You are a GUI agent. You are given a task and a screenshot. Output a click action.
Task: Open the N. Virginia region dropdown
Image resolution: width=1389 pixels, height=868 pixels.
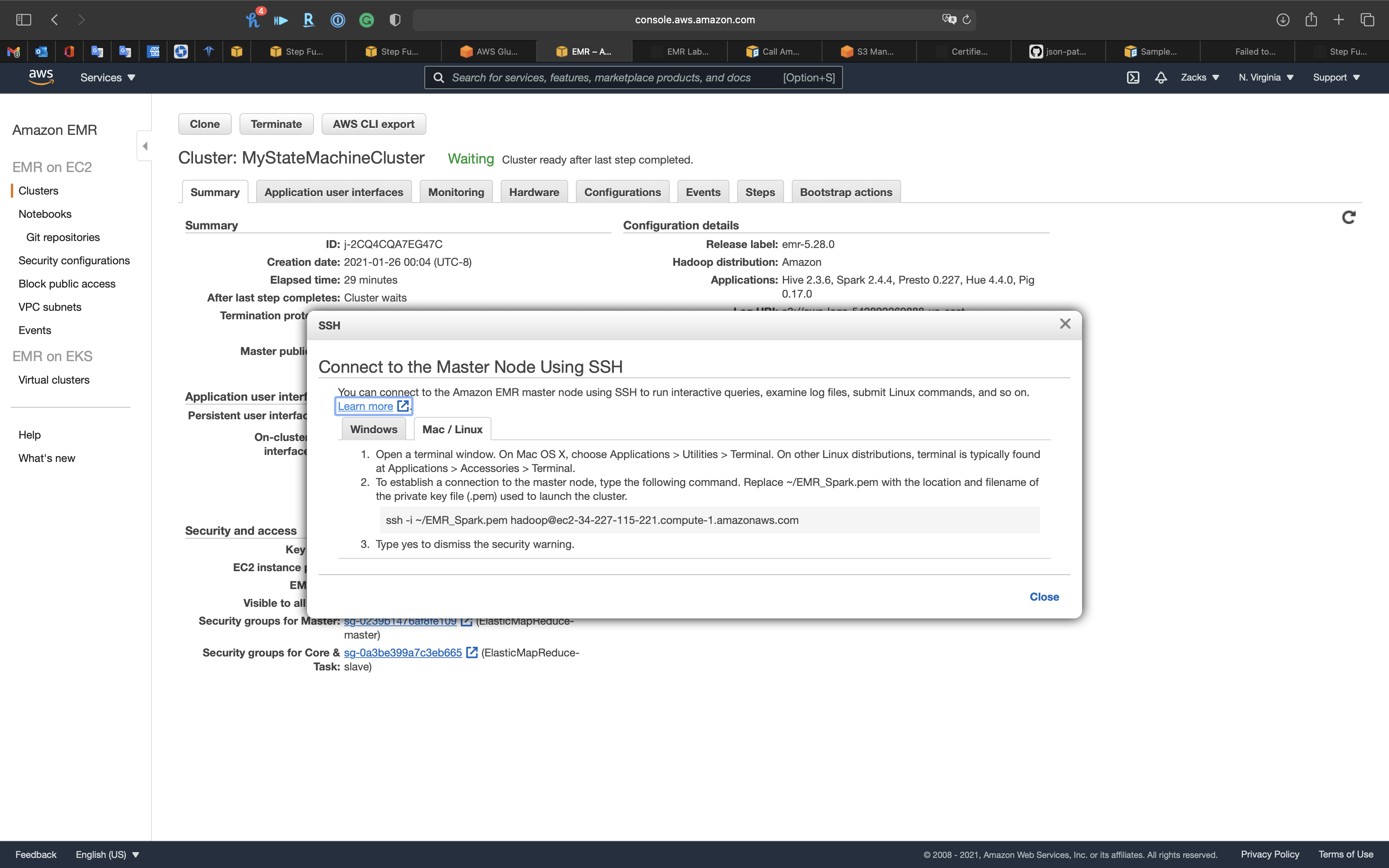(1266, 77)
